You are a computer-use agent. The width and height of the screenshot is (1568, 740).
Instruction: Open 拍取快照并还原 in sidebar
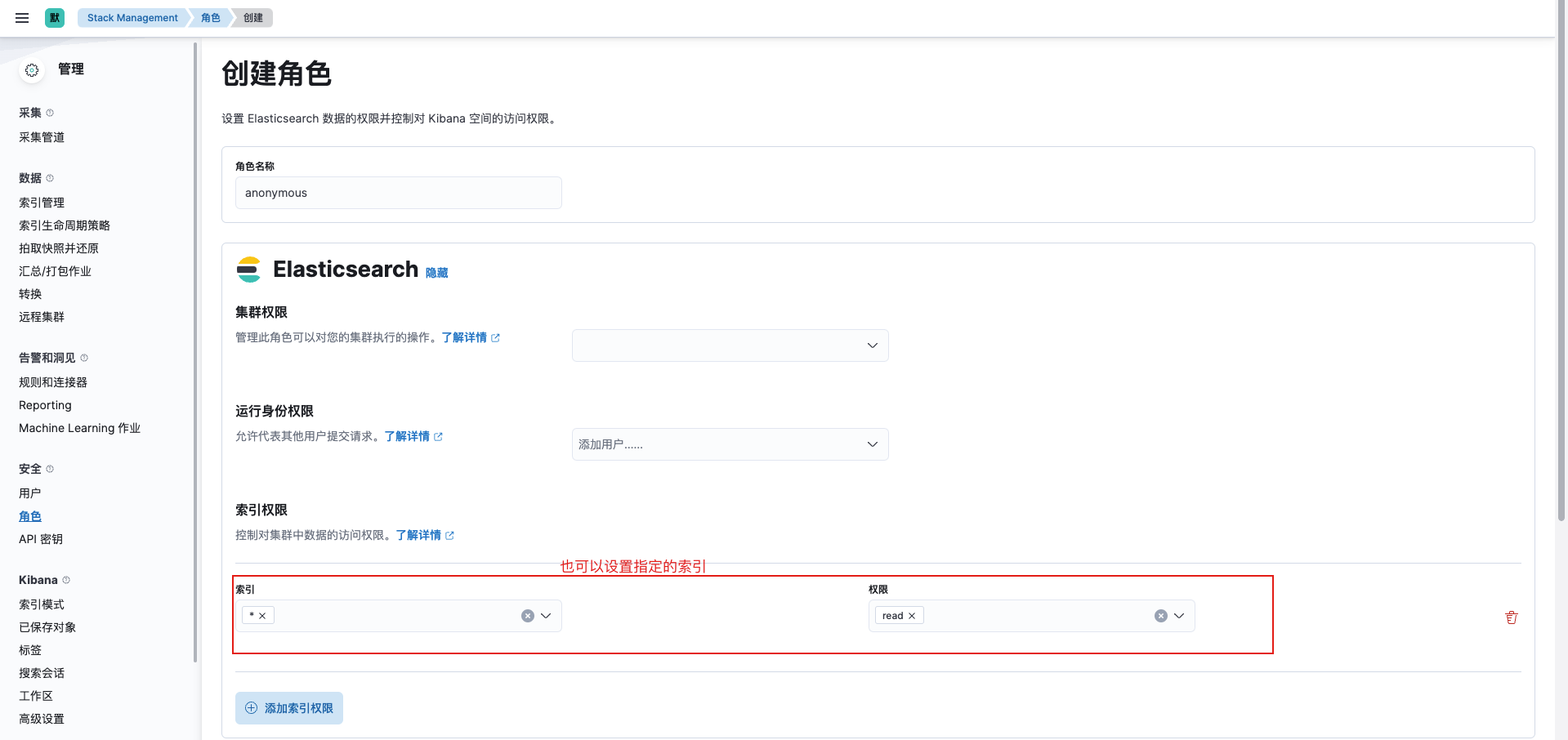[x=59, y=248]
